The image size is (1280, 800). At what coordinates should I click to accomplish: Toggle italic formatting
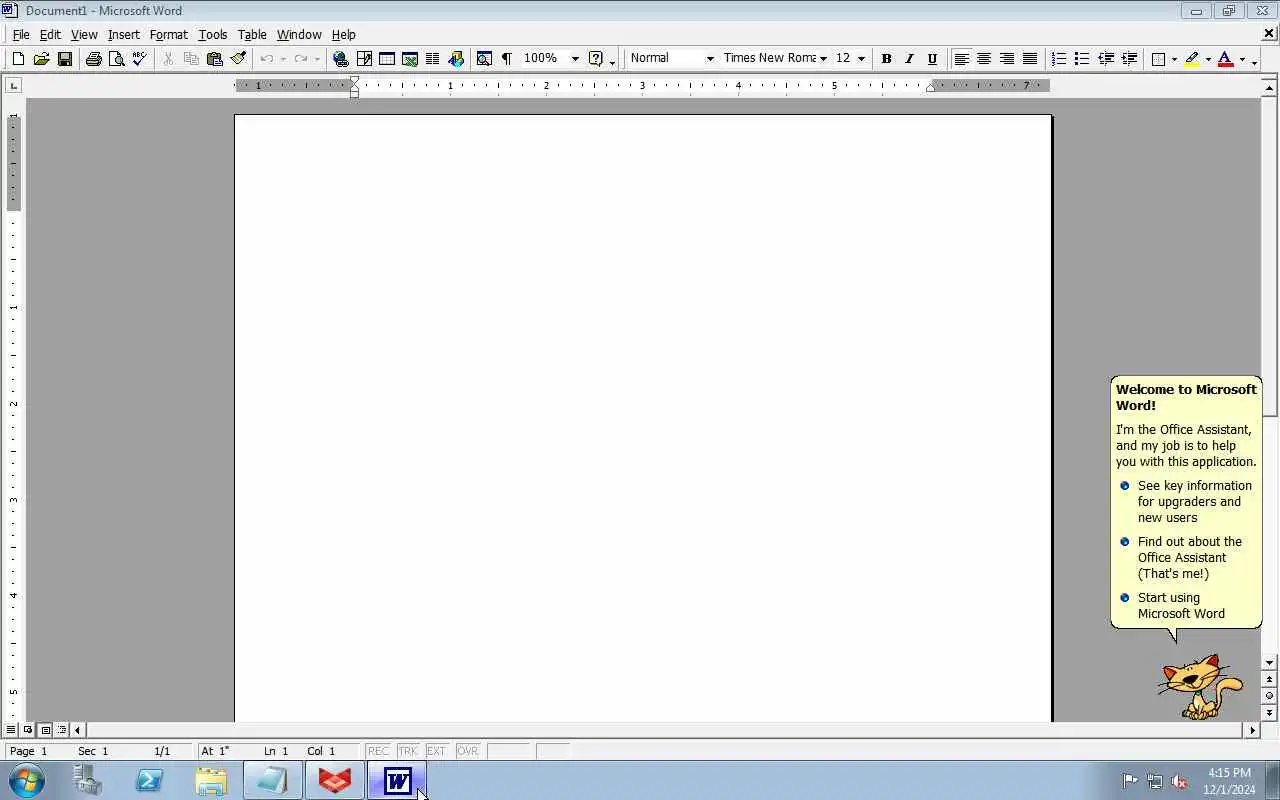pos(909,59)
